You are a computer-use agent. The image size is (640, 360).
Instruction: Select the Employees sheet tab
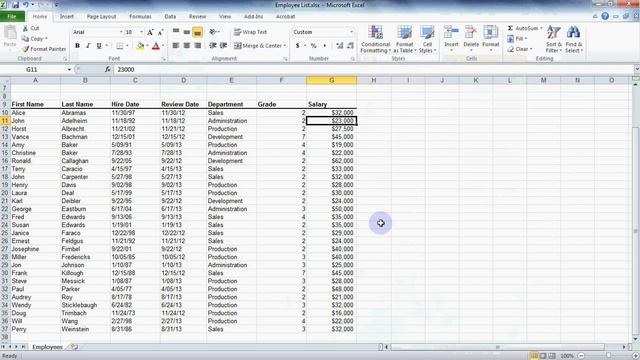pyautogui.click(x=47, y=347)
